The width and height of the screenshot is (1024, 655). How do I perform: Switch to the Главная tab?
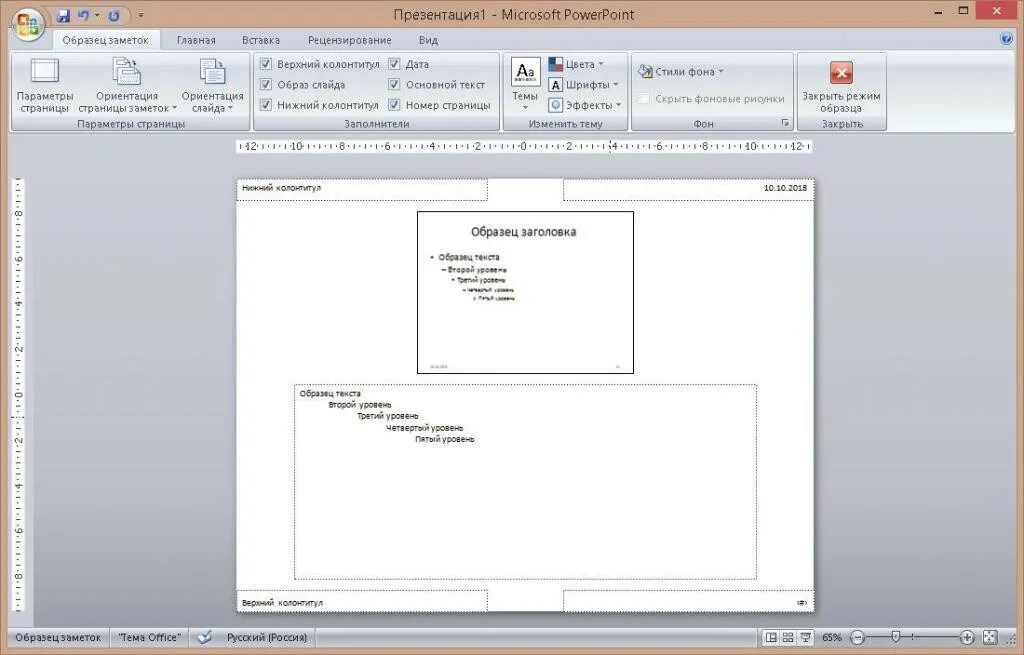[196, 40]
